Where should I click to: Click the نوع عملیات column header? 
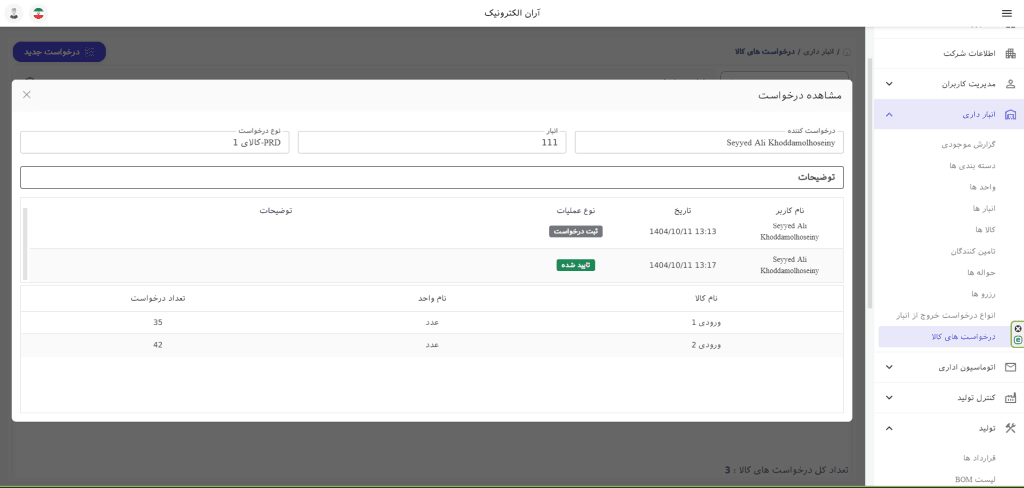coord(576,210)
